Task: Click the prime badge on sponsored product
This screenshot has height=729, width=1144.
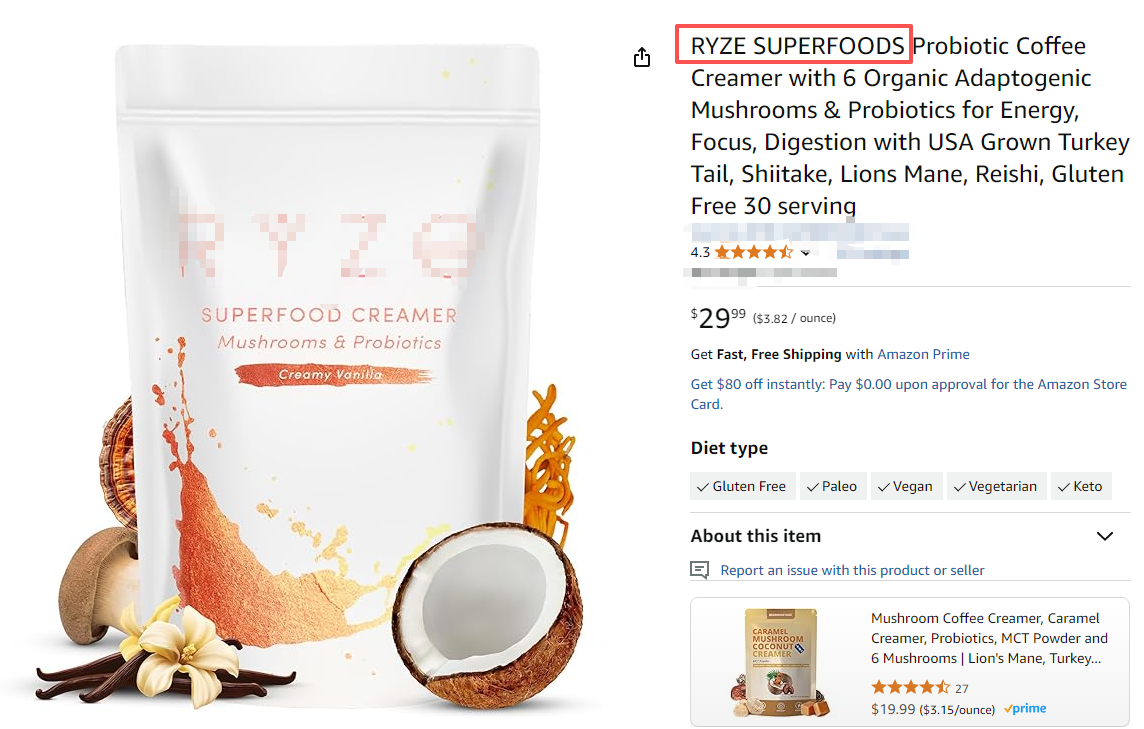Action: click(x=1025, y=708)
